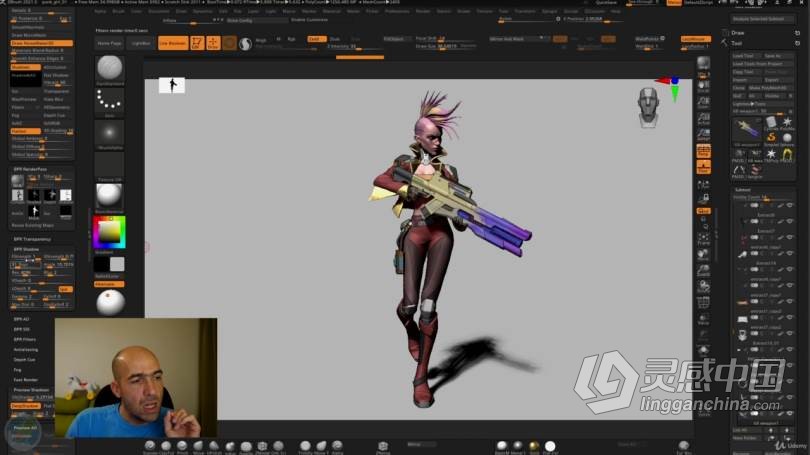Expand the BPR AO section
Image resolution: width=810 pixels, height=455 pixels.
[x=21, y=319]
